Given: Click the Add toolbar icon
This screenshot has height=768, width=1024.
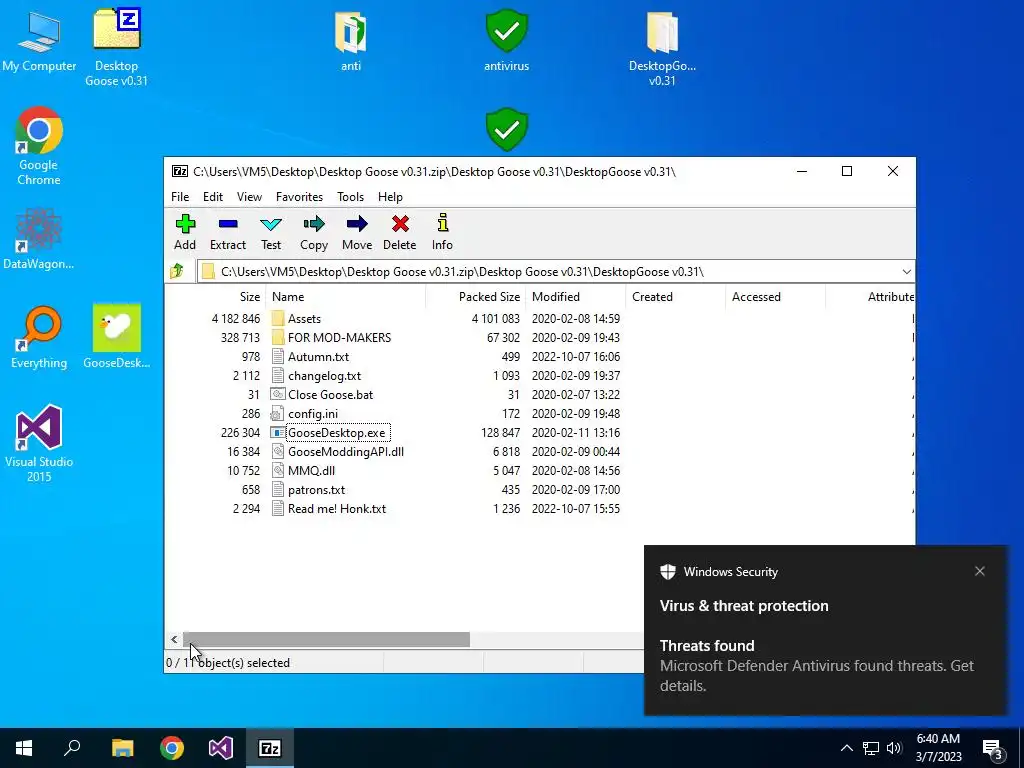Looking at the screenshot, I should [x=185, y=232].
